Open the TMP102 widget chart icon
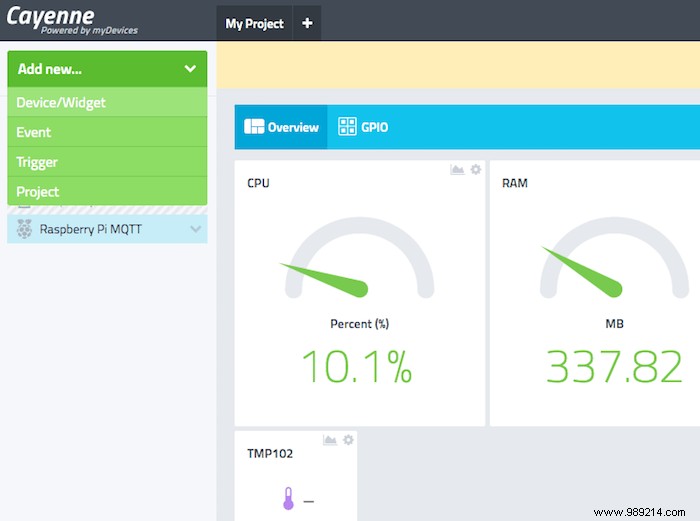This screenshot has width=700, height=521. [329, 440]
